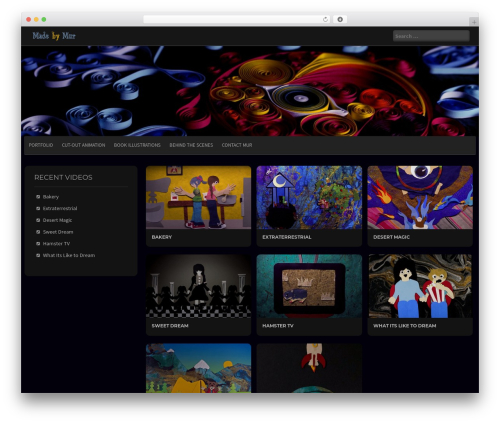
Task: Click the quilled paper header banner image
Action: tap(250, 91)
